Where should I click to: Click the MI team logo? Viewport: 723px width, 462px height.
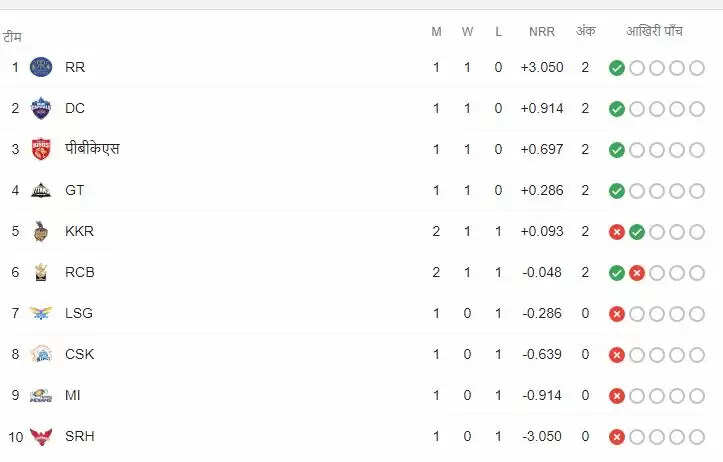pyautogui.click(x=41, y=395)
